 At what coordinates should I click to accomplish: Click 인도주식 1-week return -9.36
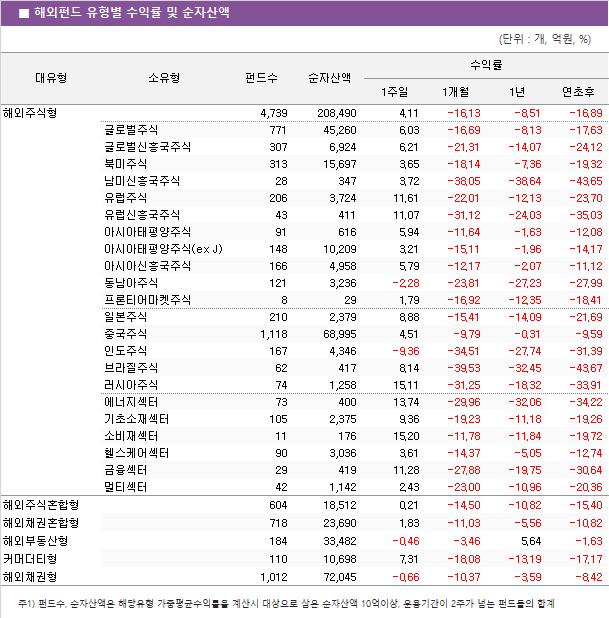click(406, 352)
